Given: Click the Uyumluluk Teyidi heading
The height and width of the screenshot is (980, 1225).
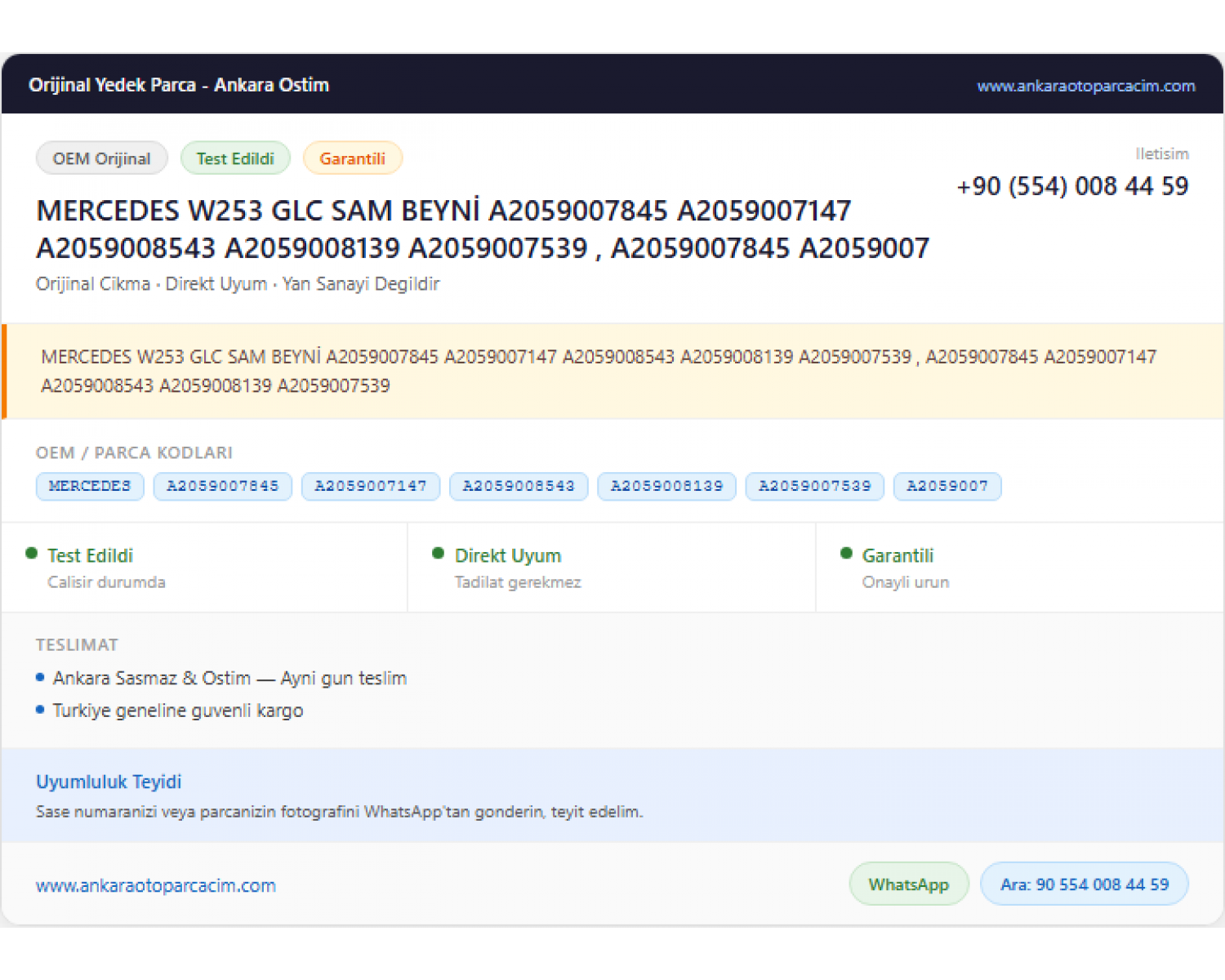Looking at the screenshot, I should point(109,782).
